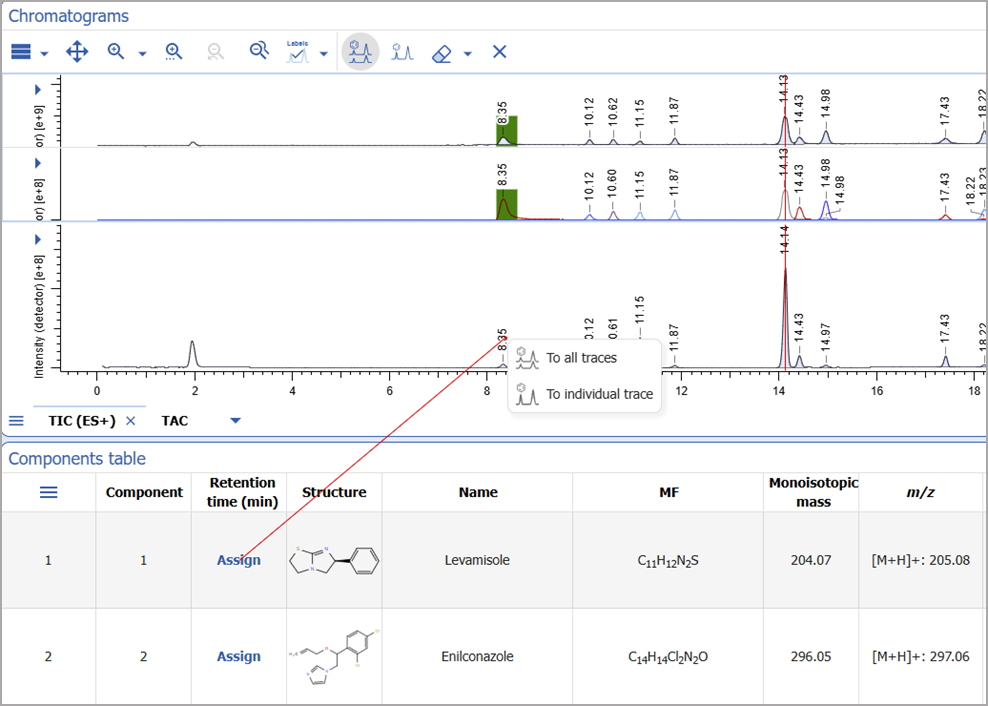Select the pan/move chromatogram tool
The height and width of the screenshot is (706, 988).
pos(76,51)
